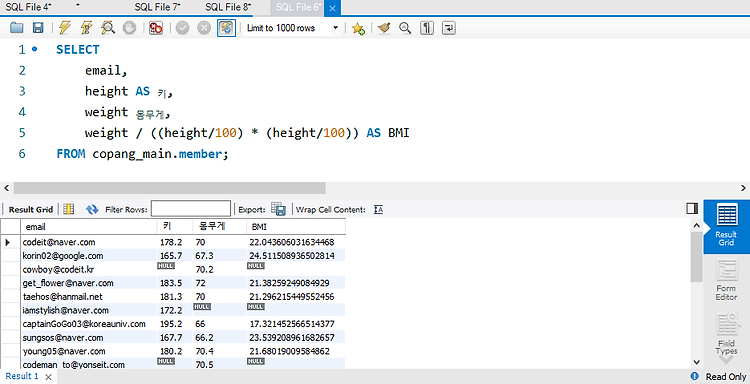Click BMI value 22.043606031634468
Viewport: 750px width, 384px height.
click(x=291, y=242)
